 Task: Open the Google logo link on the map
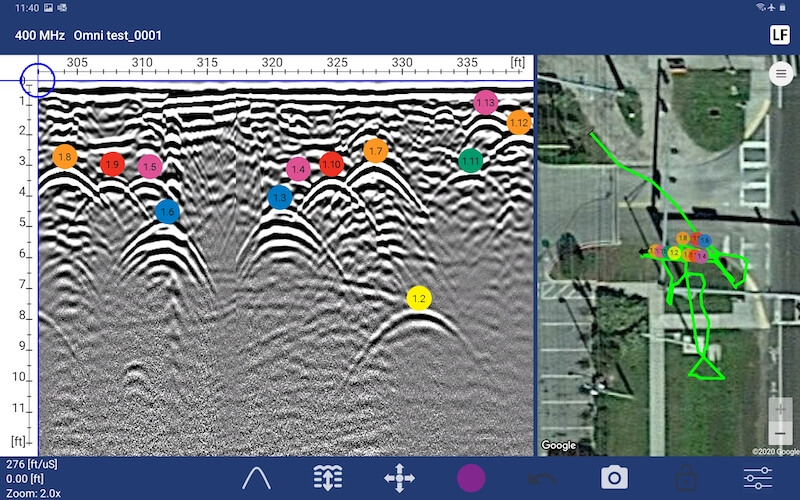558,445
